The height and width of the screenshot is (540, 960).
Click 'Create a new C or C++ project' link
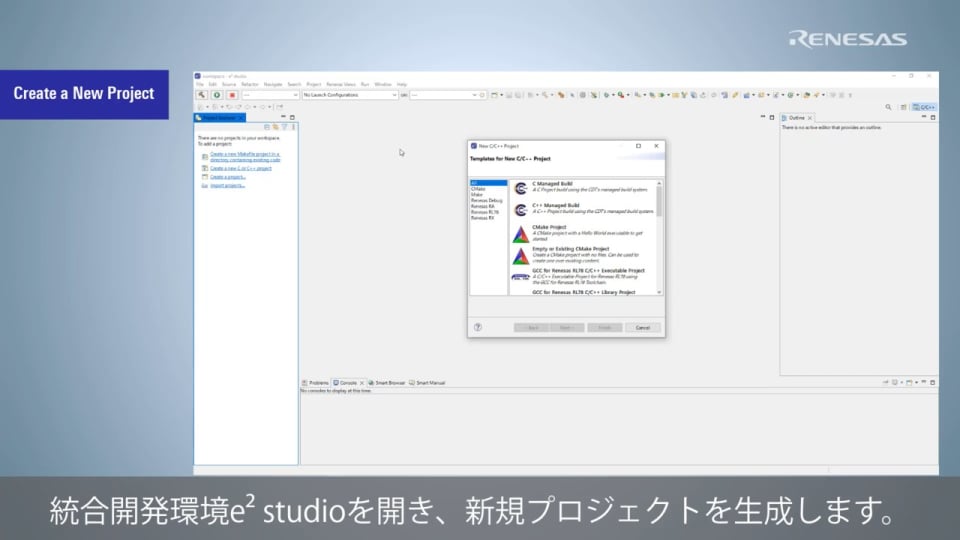pos(241,168)
